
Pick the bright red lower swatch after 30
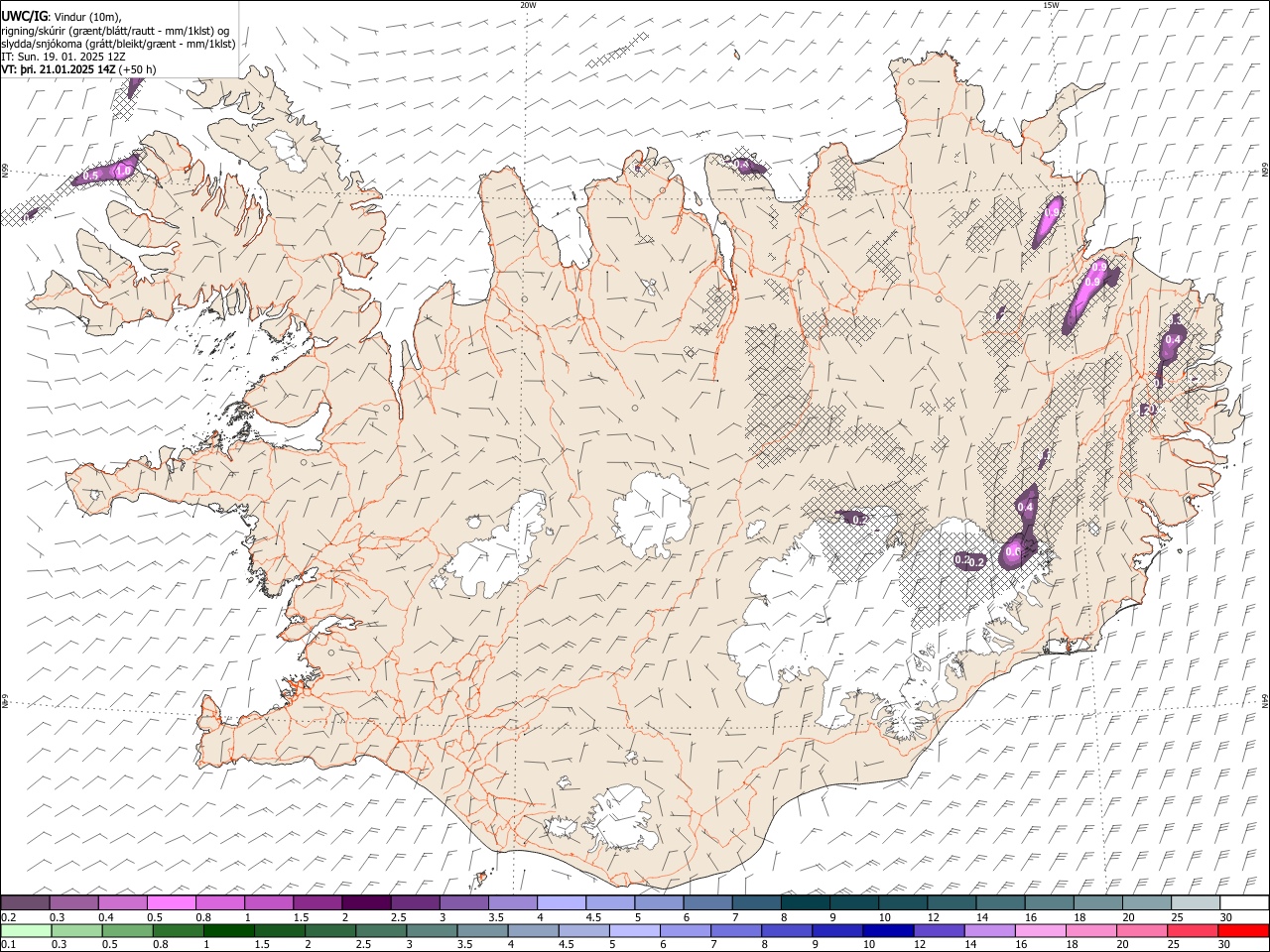pos(1242,930)
